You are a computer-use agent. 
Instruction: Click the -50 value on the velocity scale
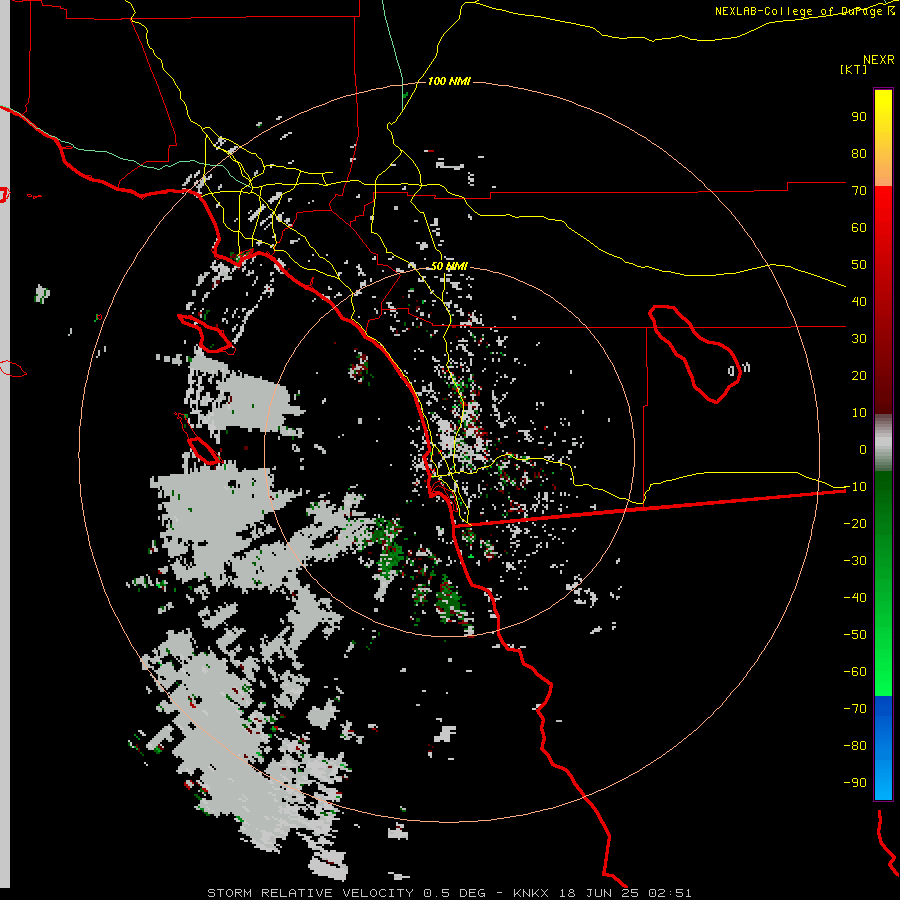(855, 634)
